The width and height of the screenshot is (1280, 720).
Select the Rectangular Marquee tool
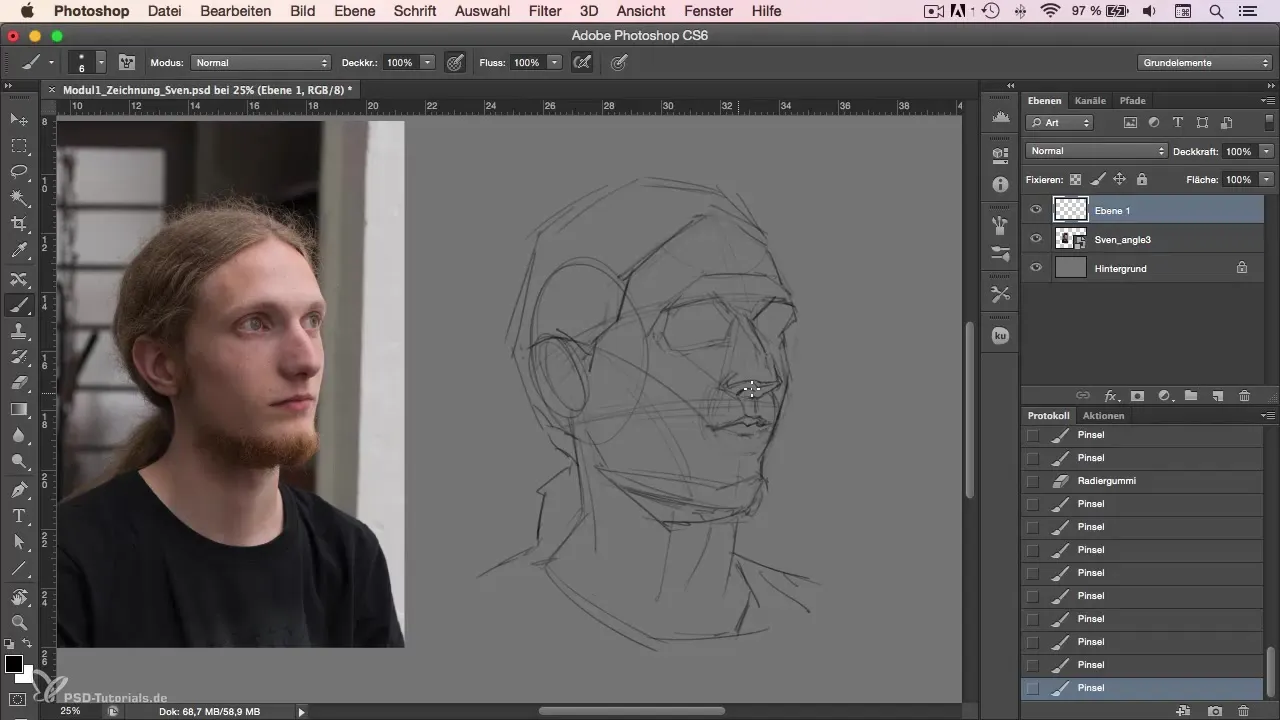(x=18, y=146)
